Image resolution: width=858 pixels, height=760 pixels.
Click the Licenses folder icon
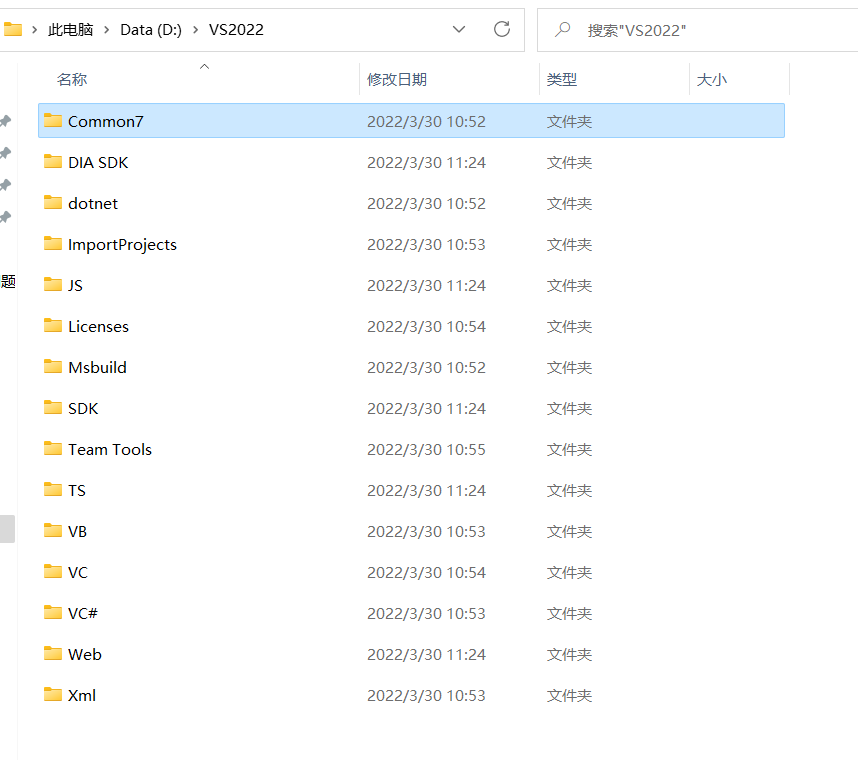click(53, 326)
